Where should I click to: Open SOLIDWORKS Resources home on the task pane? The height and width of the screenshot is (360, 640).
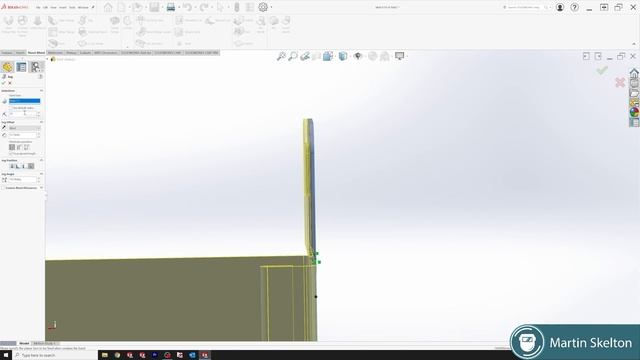click(634, 73)
